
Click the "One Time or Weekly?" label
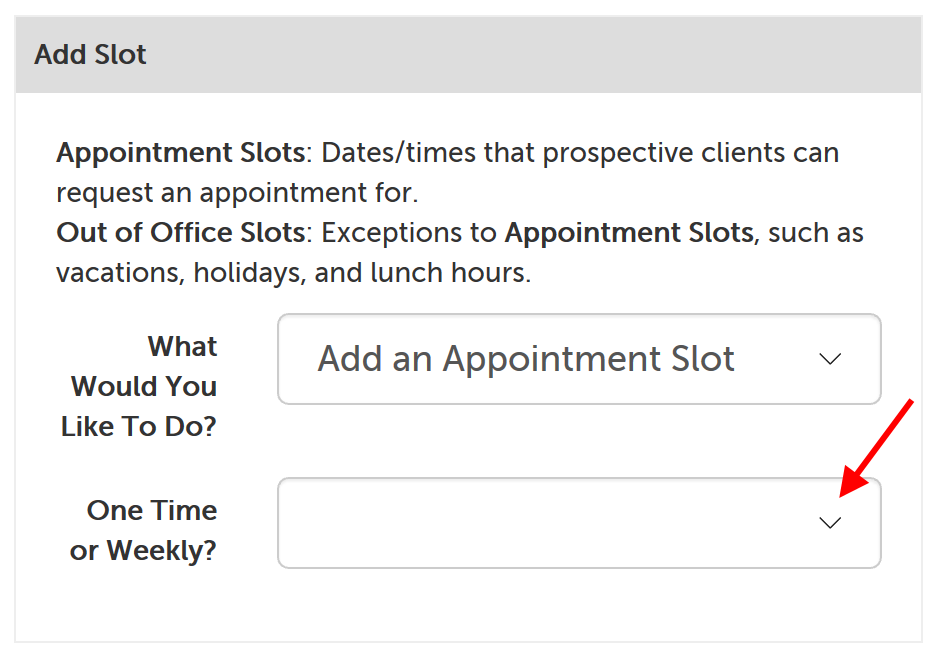pyautogui.click(x=143, y=530)
